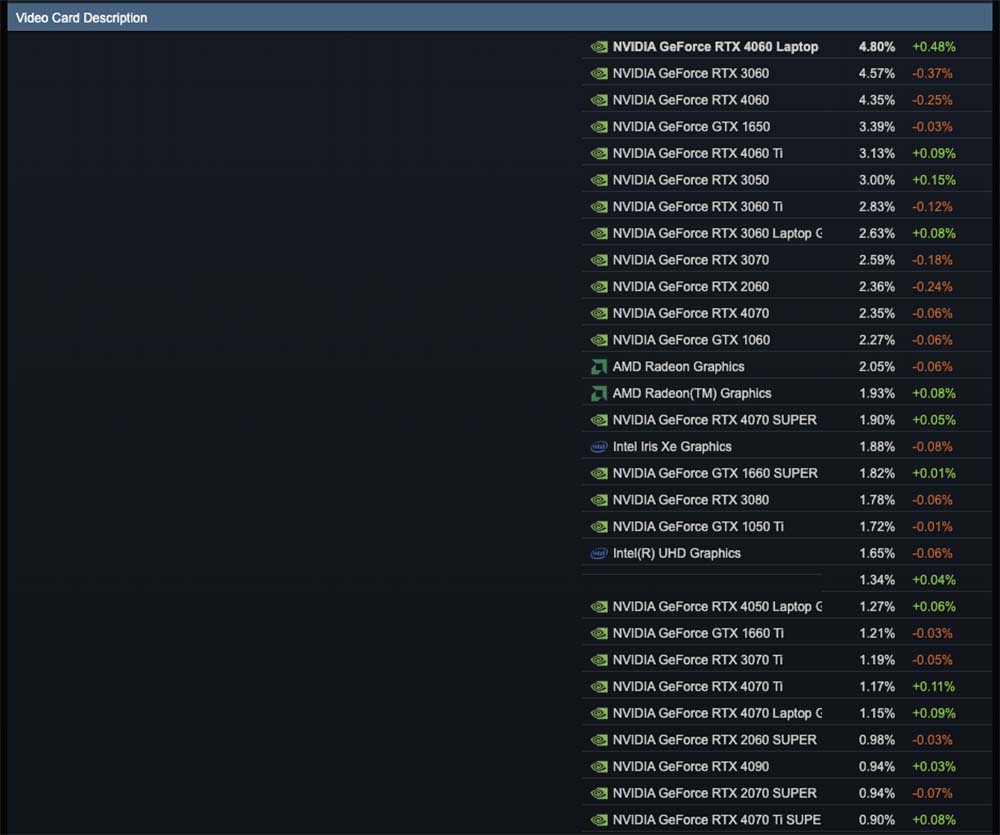This screenshot has width=1000, height=835.
Task: Click the Video Card Description header
Action: tap(500, 18)
